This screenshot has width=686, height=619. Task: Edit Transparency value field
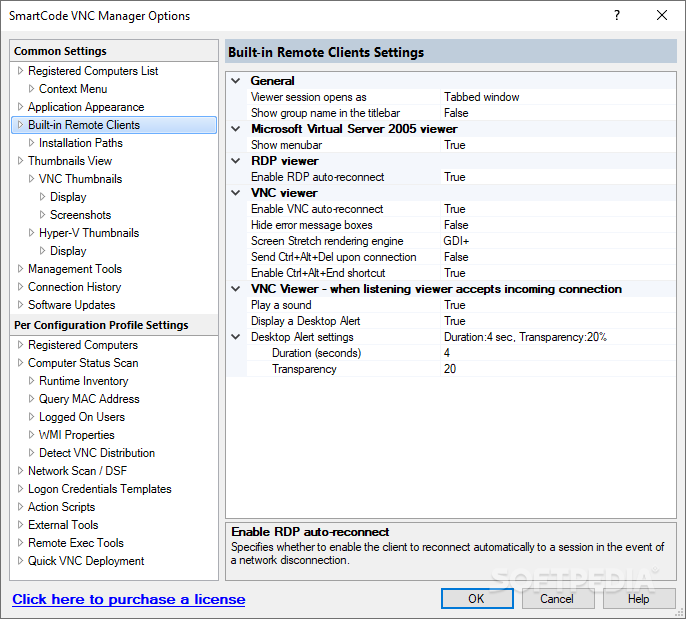[x=558, y=369]
